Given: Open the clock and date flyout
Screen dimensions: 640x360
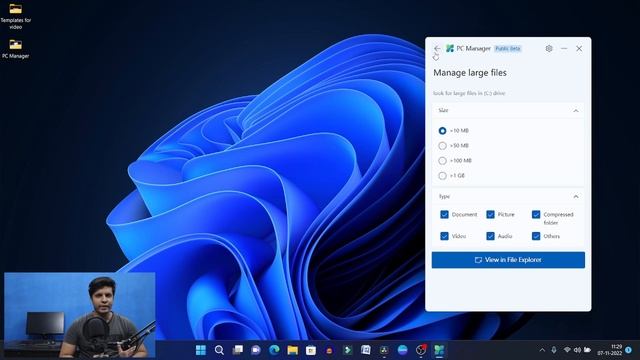Looking at the screenshot, I should point(610,350).
